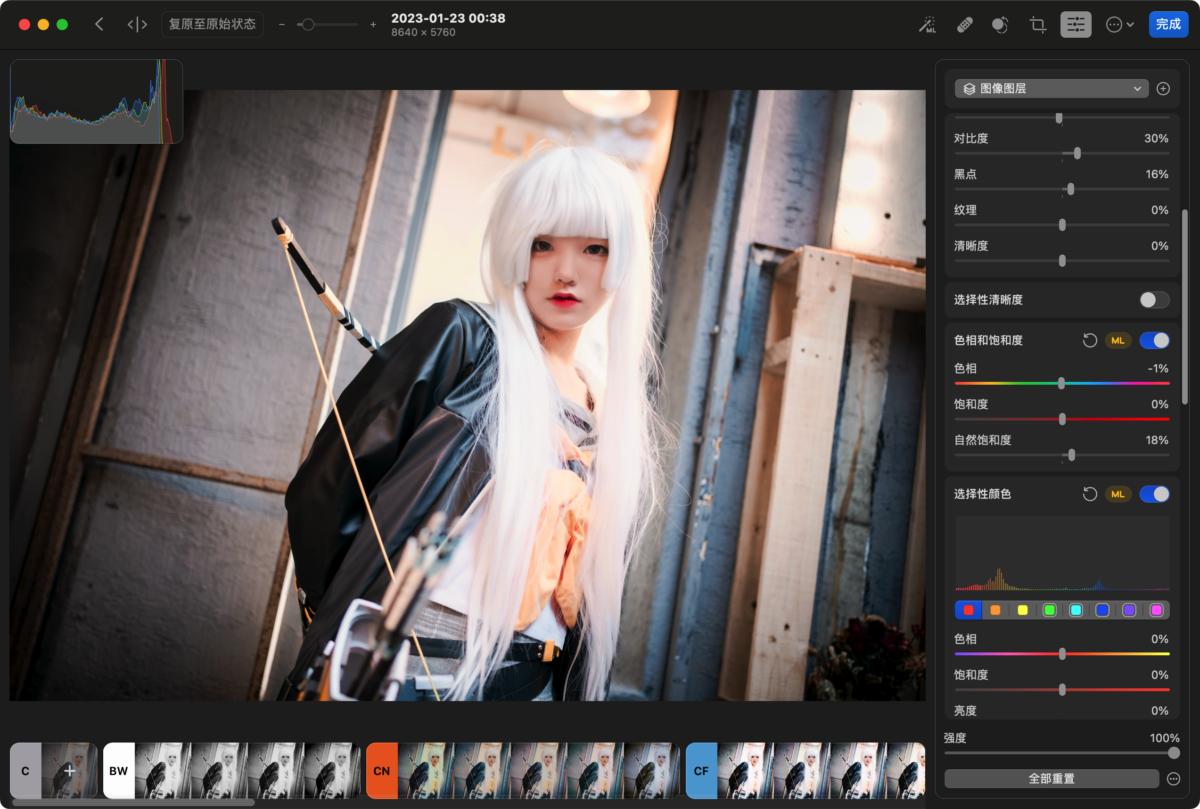Select the green color swatch
Viewport: 1200px width, 809px height.
click(1049, 610)
